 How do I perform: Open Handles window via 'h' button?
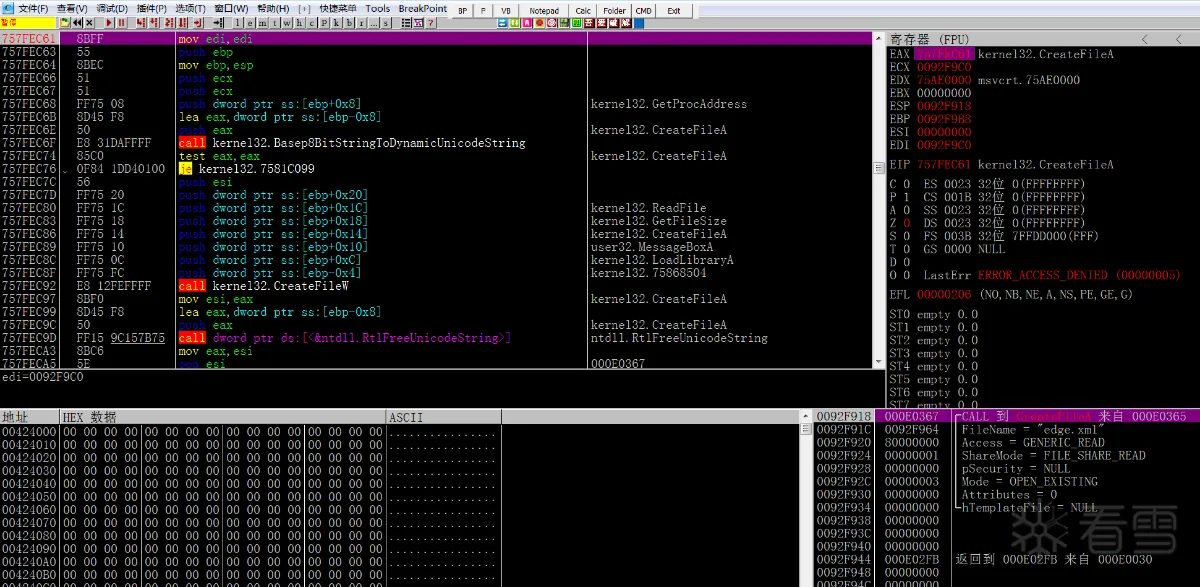299,22
